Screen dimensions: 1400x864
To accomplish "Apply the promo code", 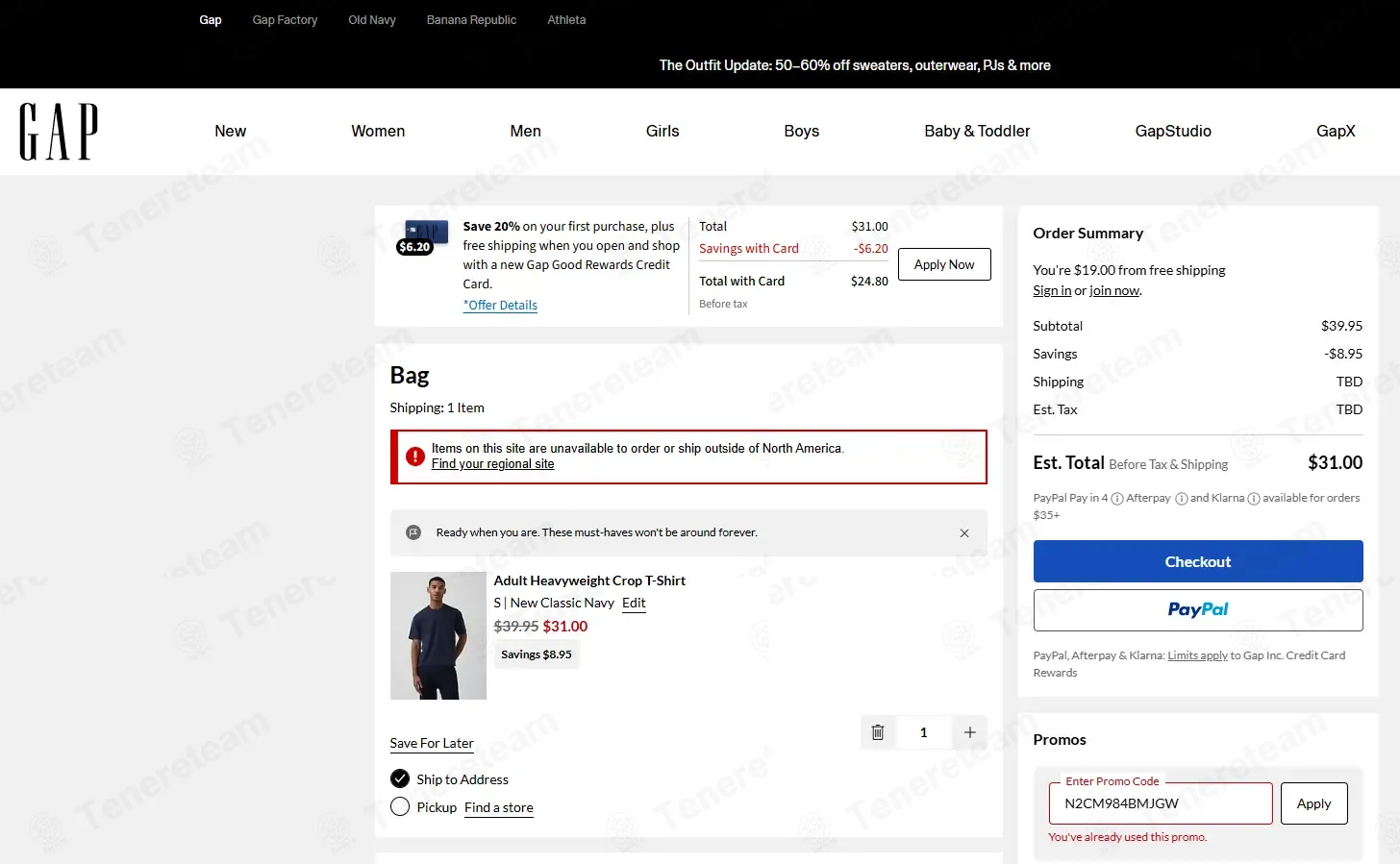I will 1313,803.
